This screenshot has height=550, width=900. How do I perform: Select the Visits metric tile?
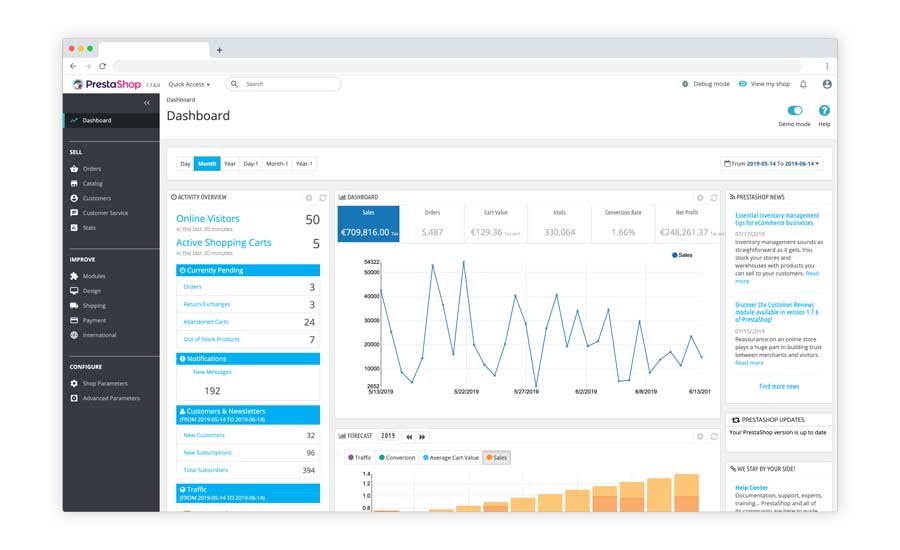560,224
